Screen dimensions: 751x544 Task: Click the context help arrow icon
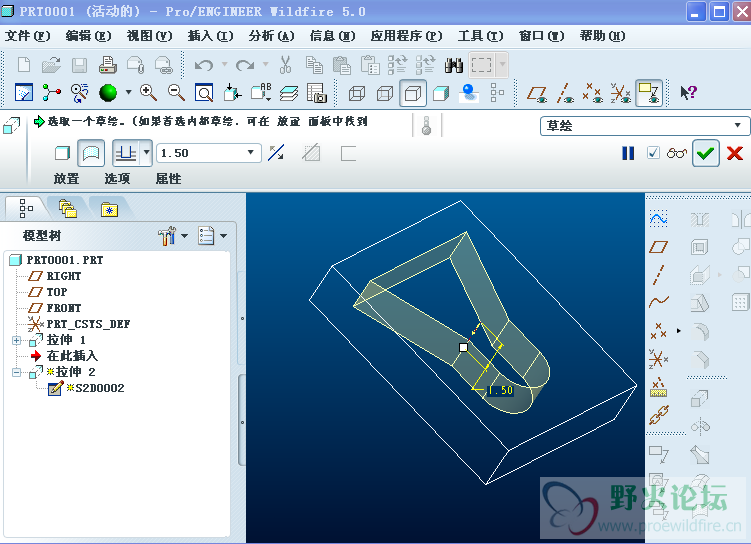688,92
